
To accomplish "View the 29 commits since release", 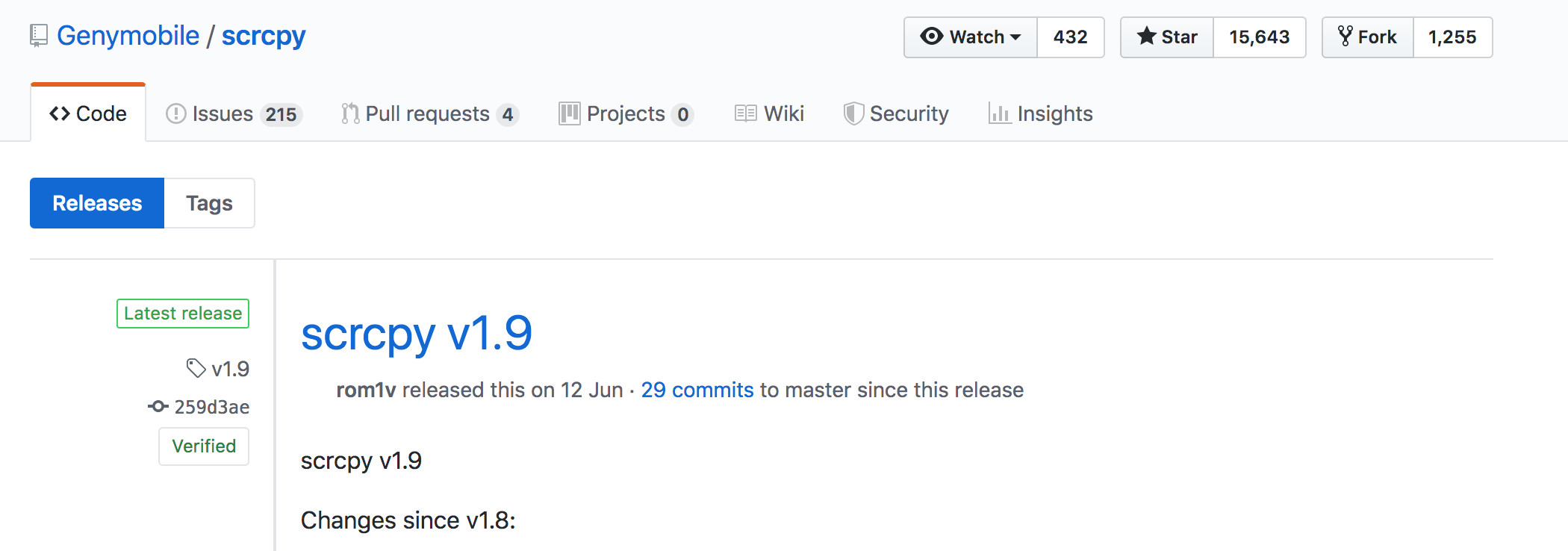I will click(697, 390).
